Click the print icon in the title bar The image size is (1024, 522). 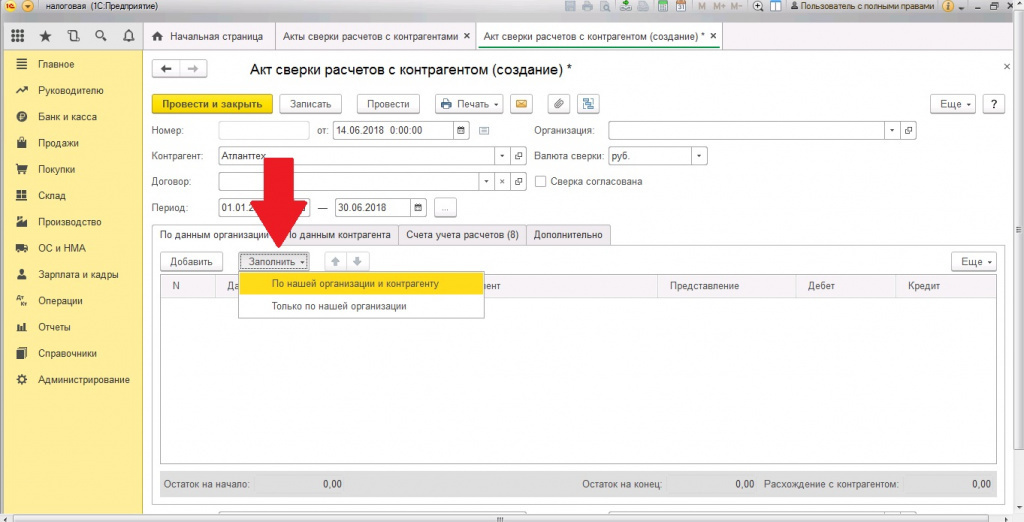pos(587,7)
